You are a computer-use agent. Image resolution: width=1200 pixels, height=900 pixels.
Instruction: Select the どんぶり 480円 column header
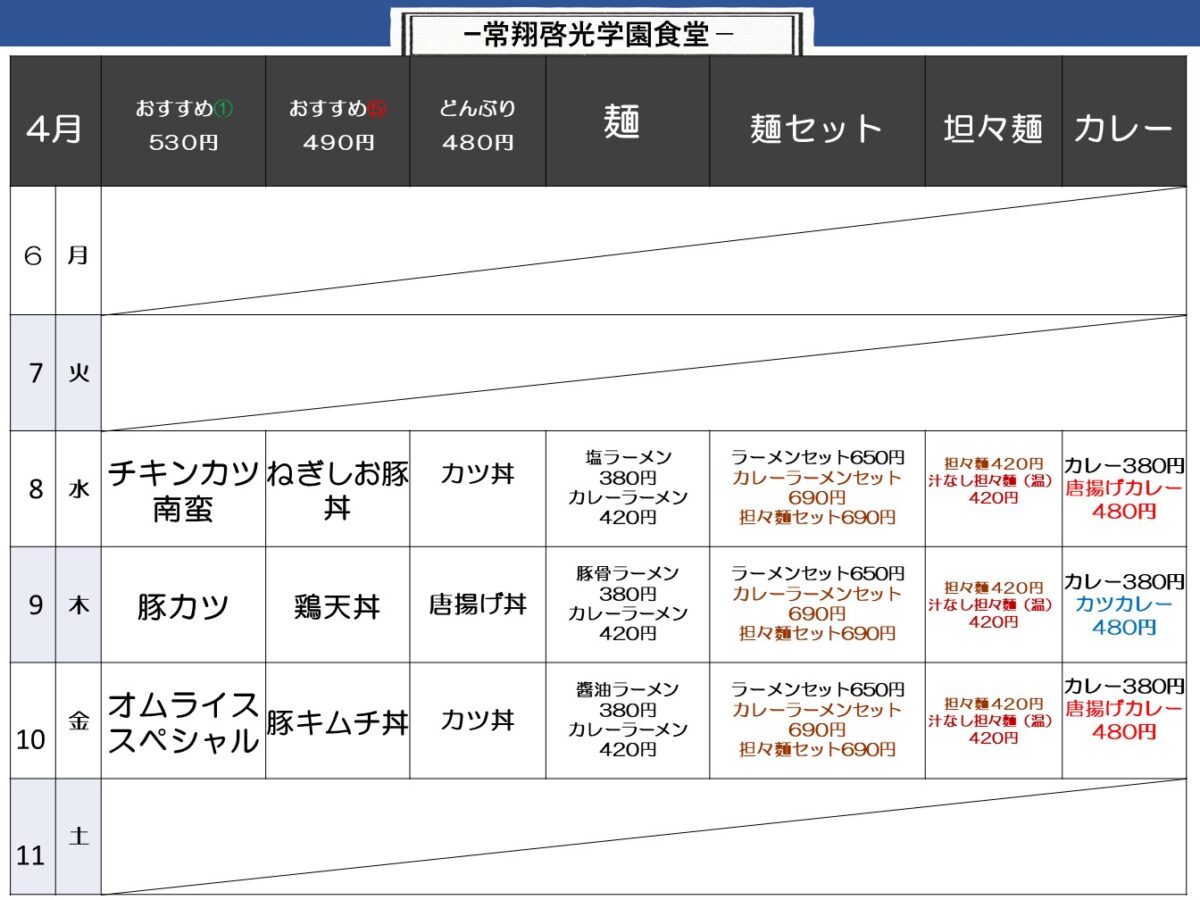[x=477, y=125]
